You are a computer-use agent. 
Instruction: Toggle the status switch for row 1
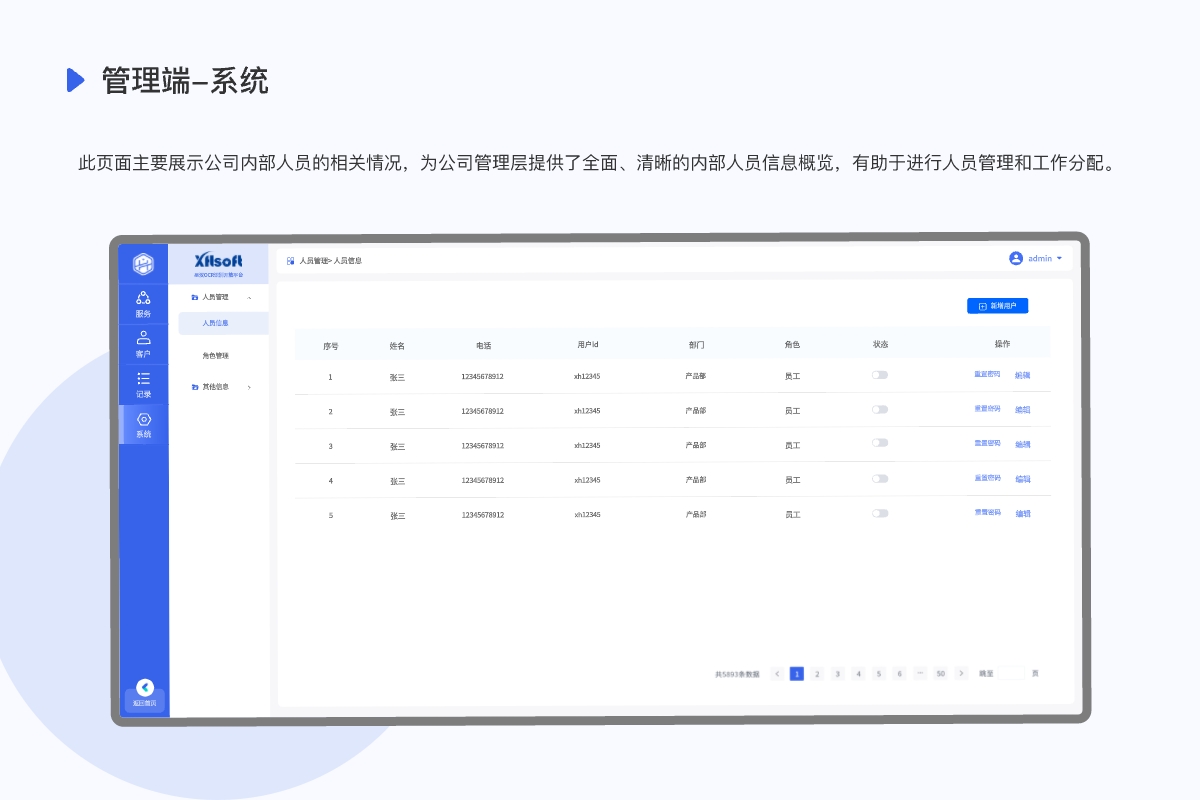click(x=879, y=375)
